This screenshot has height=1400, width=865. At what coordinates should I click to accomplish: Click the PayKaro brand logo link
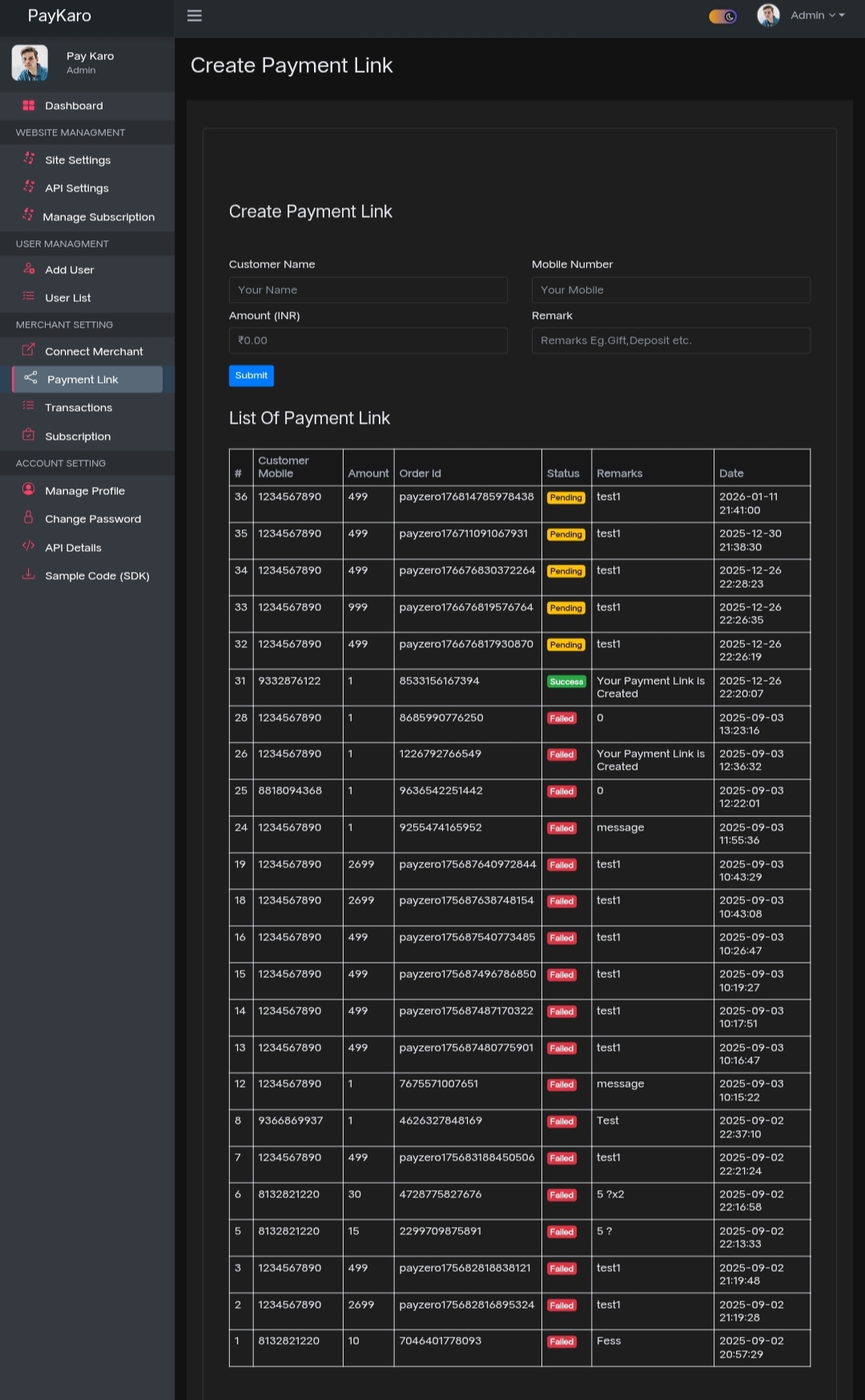(x=59, y=16)
